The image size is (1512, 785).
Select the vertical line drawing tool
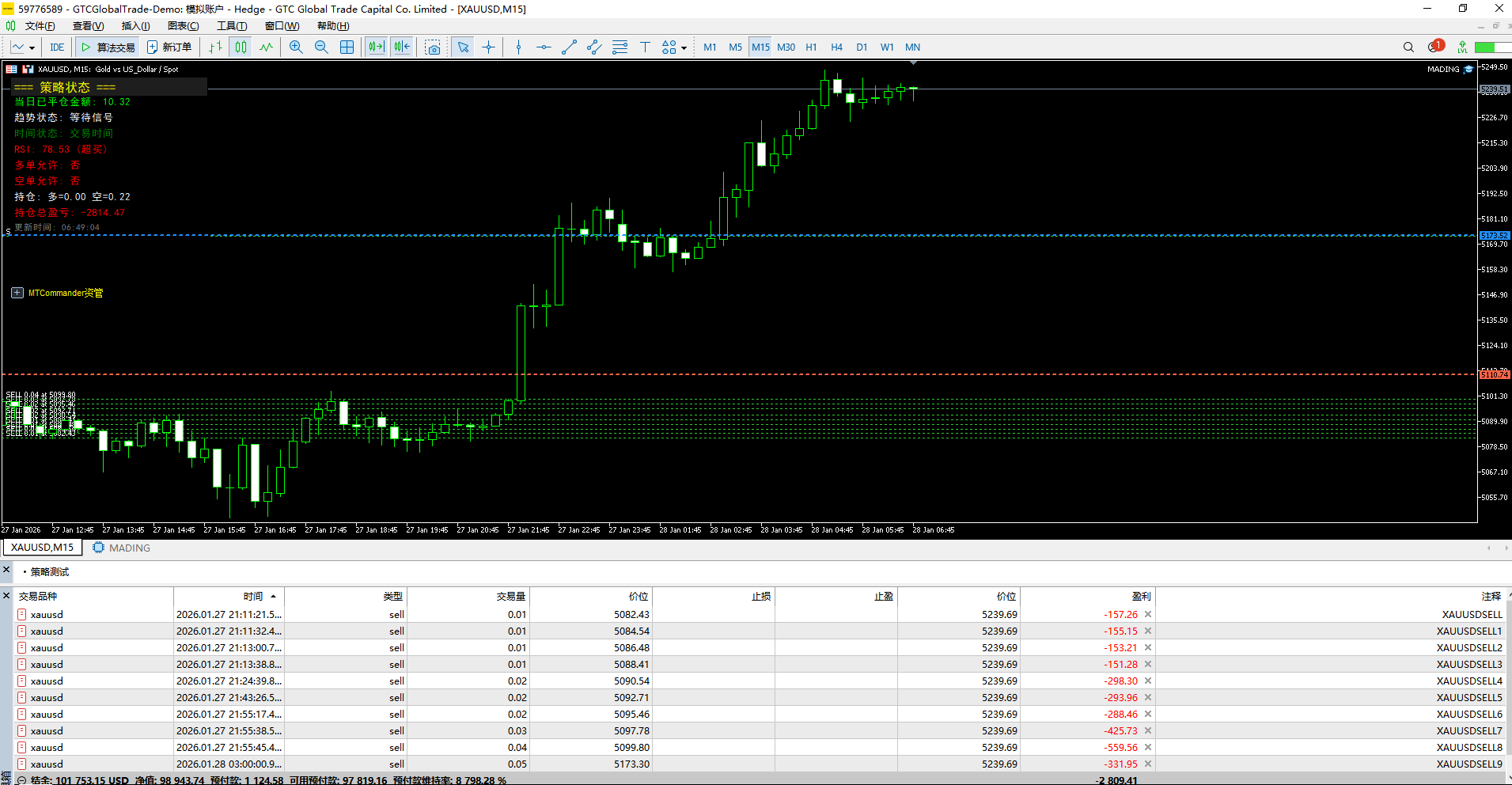tap(518, 47)
